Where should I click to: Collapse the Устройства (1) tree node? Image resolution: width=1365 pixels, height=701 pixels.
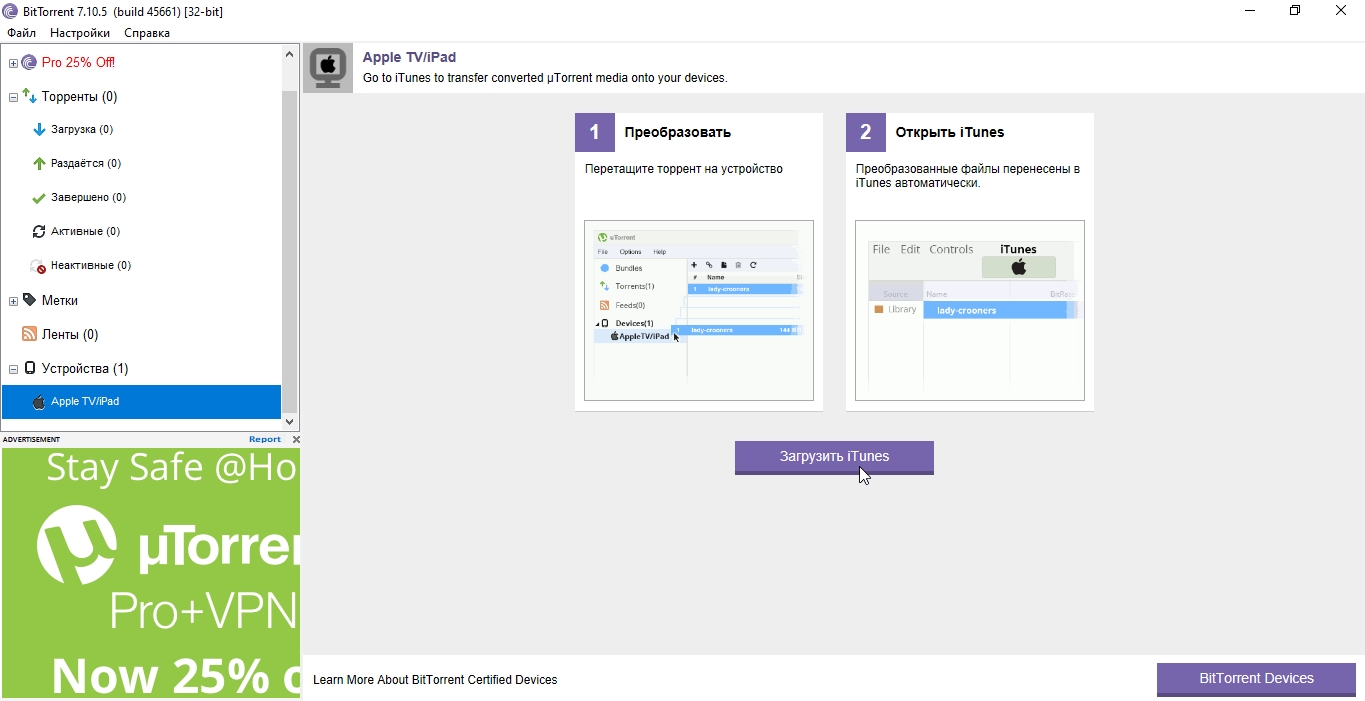[13, 369]
